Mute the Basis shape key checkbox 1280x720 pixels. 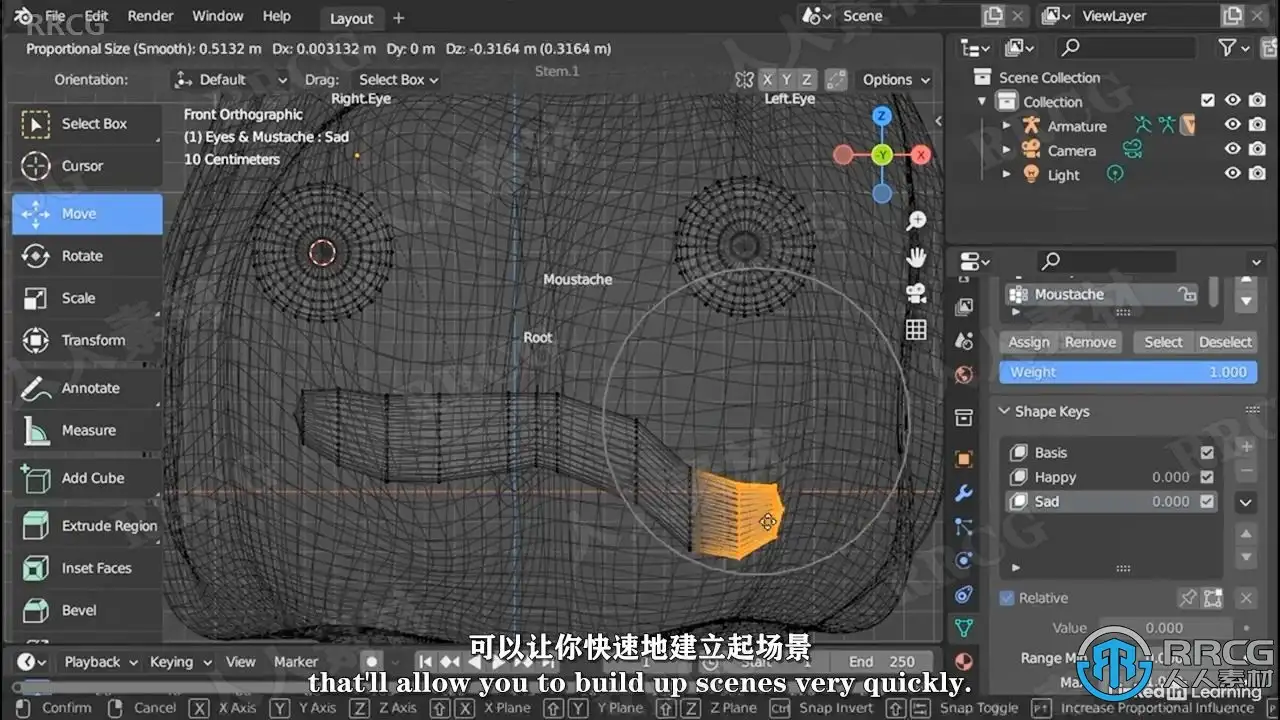pos(1207,453)
